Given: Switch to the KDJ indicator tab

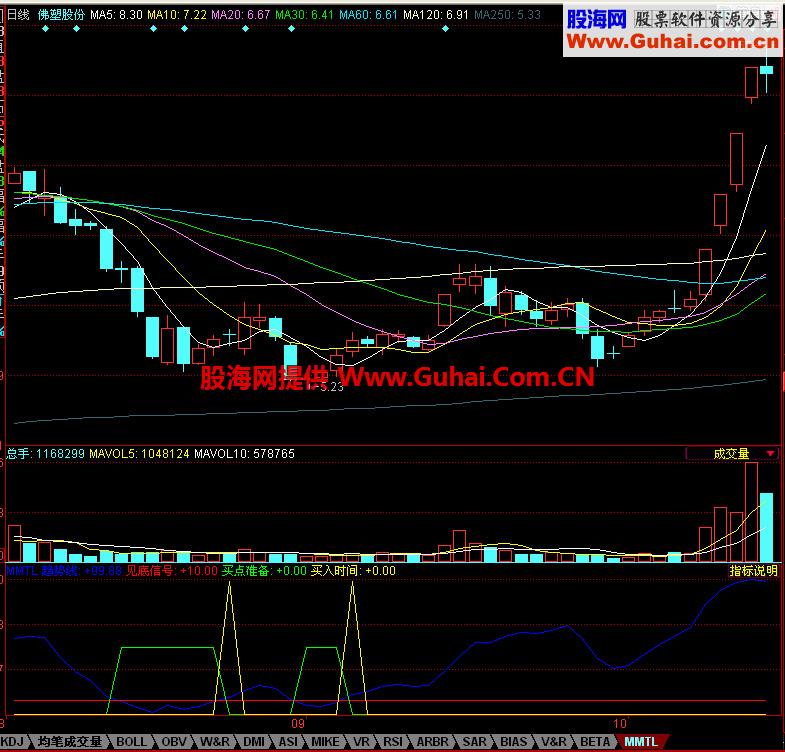Looking at the screenshot, I should click(x=12, y=741).
